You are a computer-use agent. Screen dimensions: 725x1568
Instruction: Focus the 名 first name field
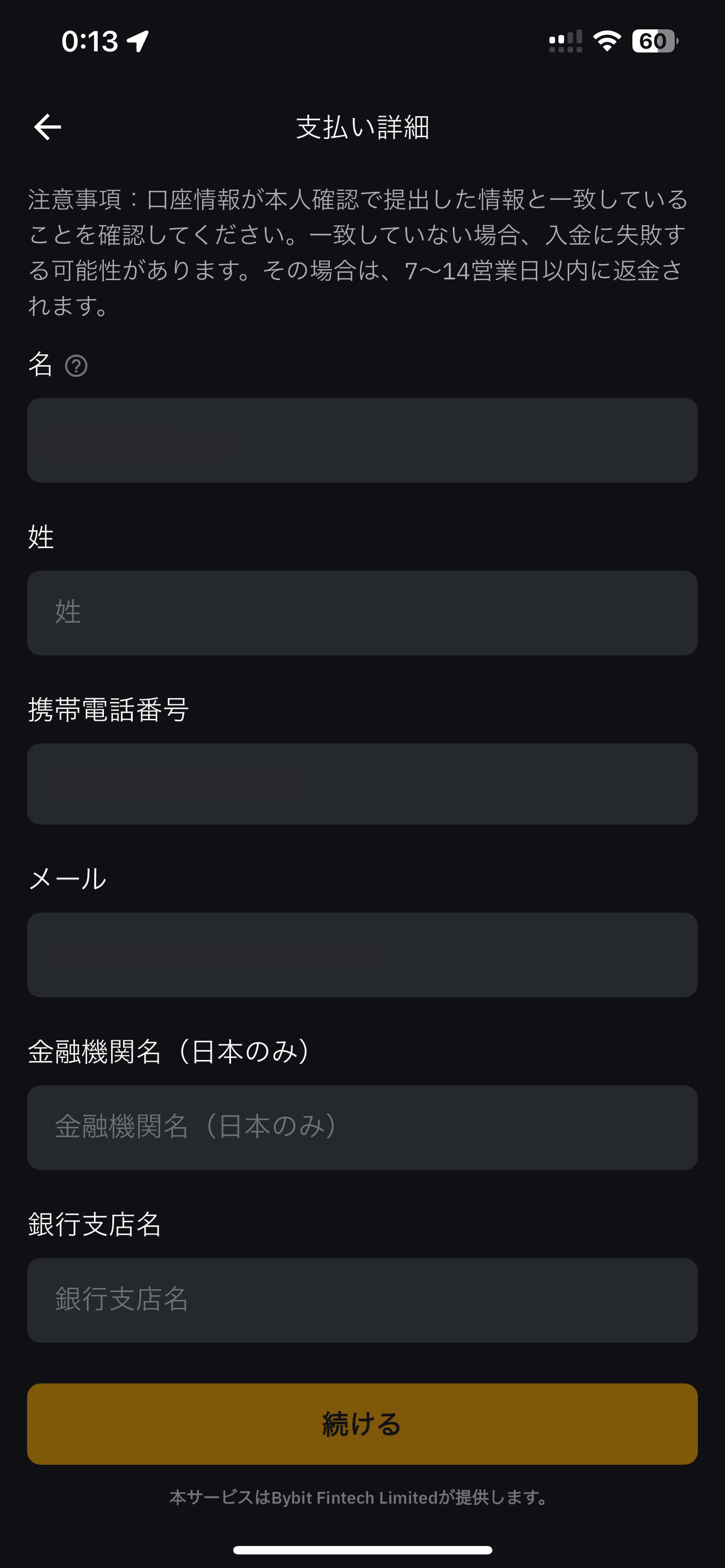click(362, 440)
